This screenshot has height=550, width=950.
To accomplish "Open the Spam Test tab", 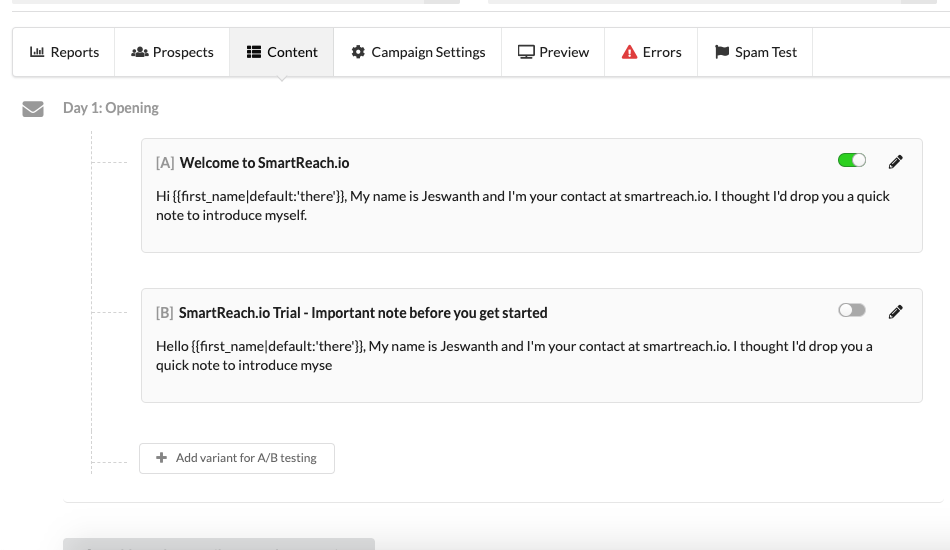I will pyautogui.click(x=756, y=52).
